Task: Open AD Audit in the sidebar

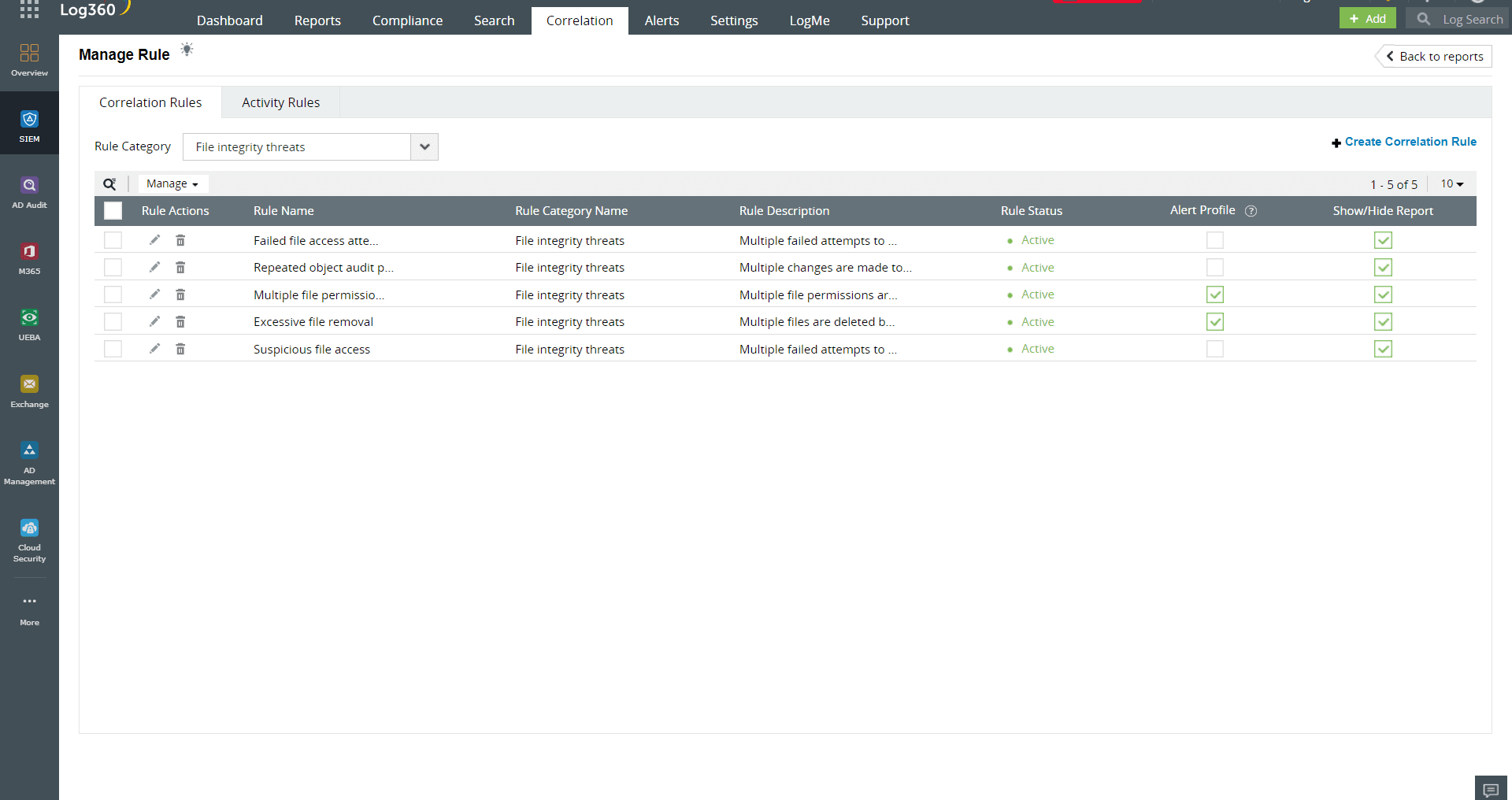Action: 29,192
